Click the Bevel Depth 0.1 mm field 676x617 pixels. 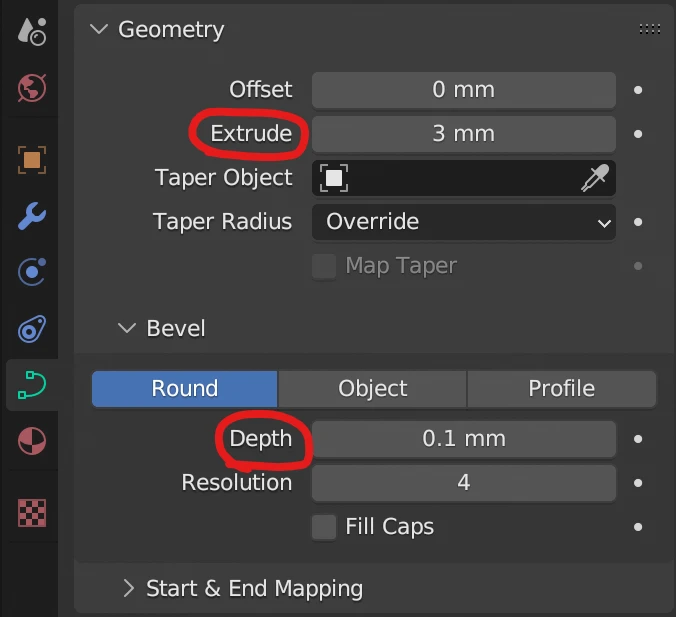tap(463, 439)
